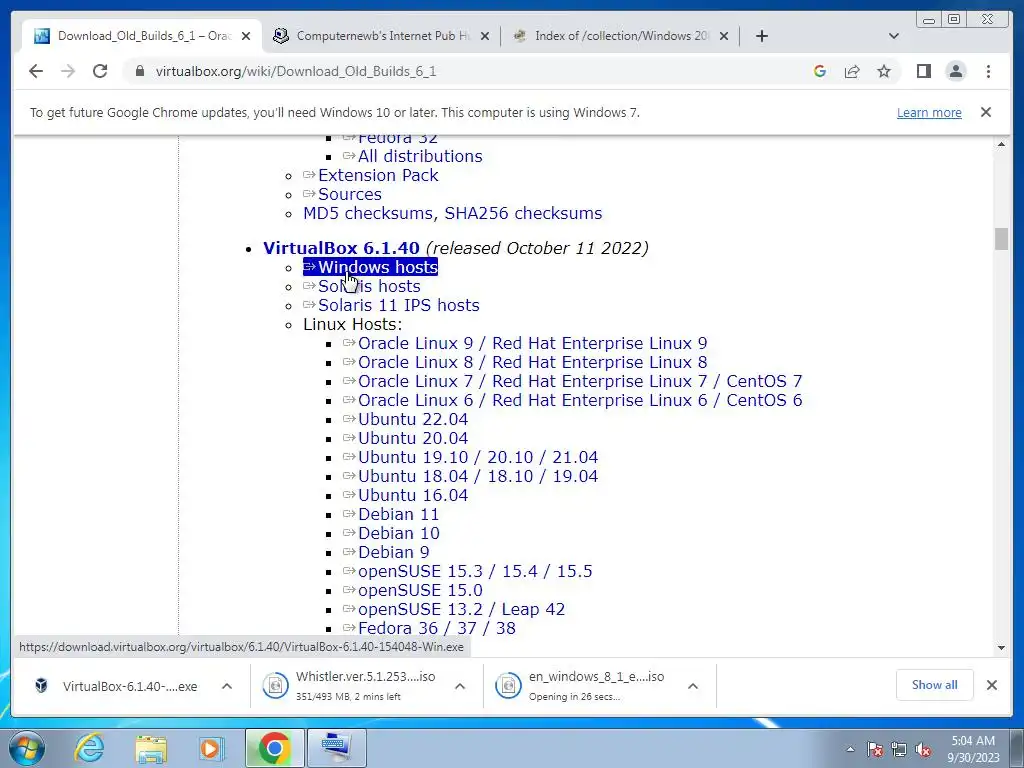Share this page icon

pos(852,71)
